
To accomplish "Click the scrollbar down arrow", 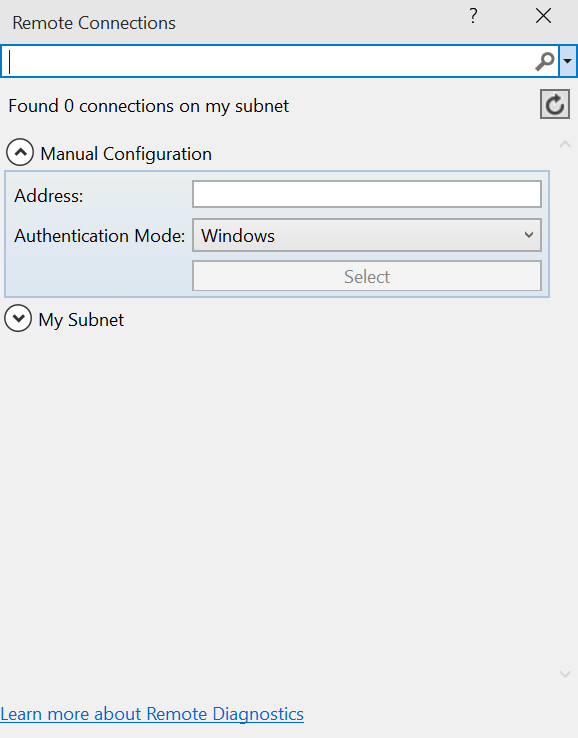I will pos(565,674).
